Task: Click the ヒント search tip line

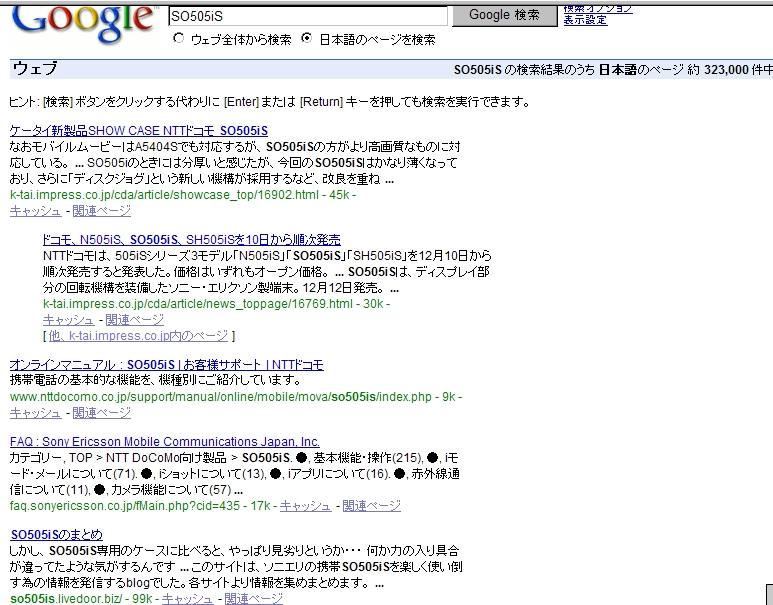Action: (x=270, y=102)
